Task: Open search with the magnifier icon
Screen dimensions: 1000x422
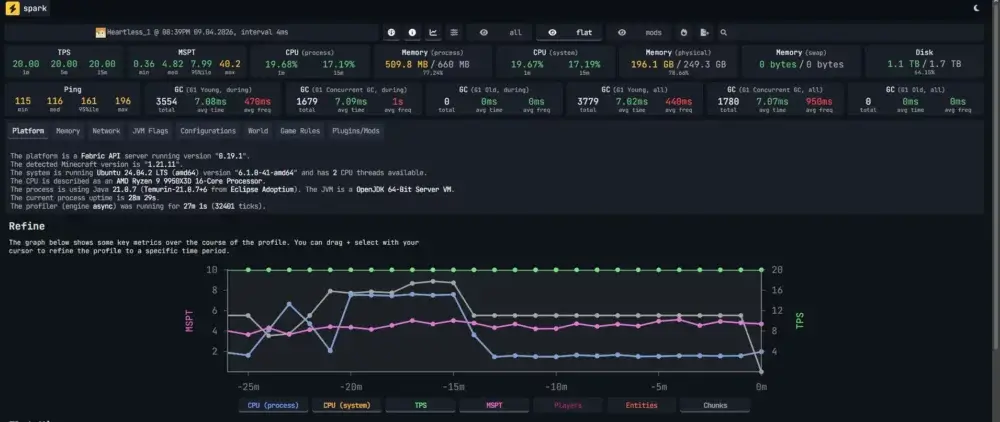Action: 724,32
